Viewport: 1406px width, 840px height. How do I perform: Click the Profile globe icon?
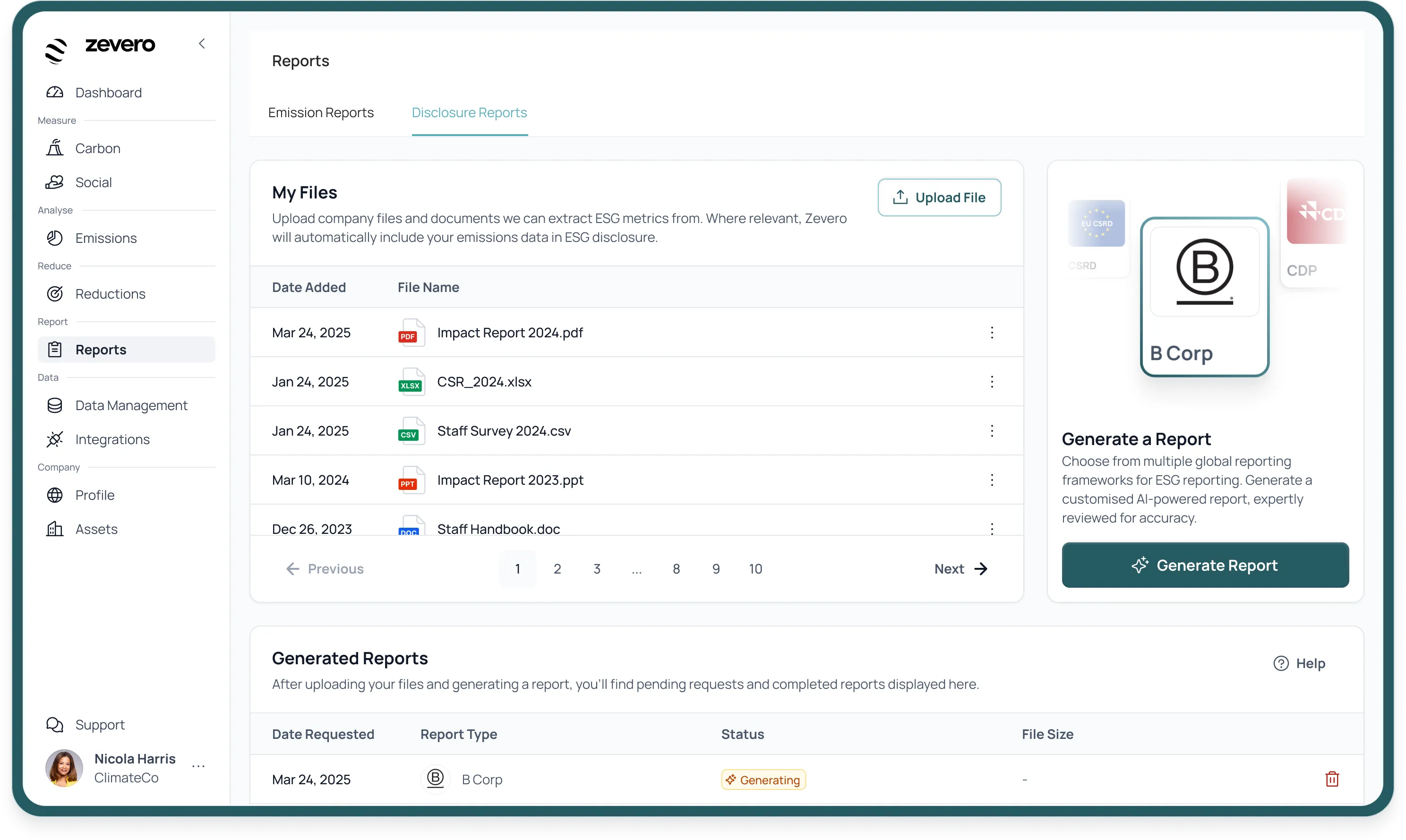point(55,495)
